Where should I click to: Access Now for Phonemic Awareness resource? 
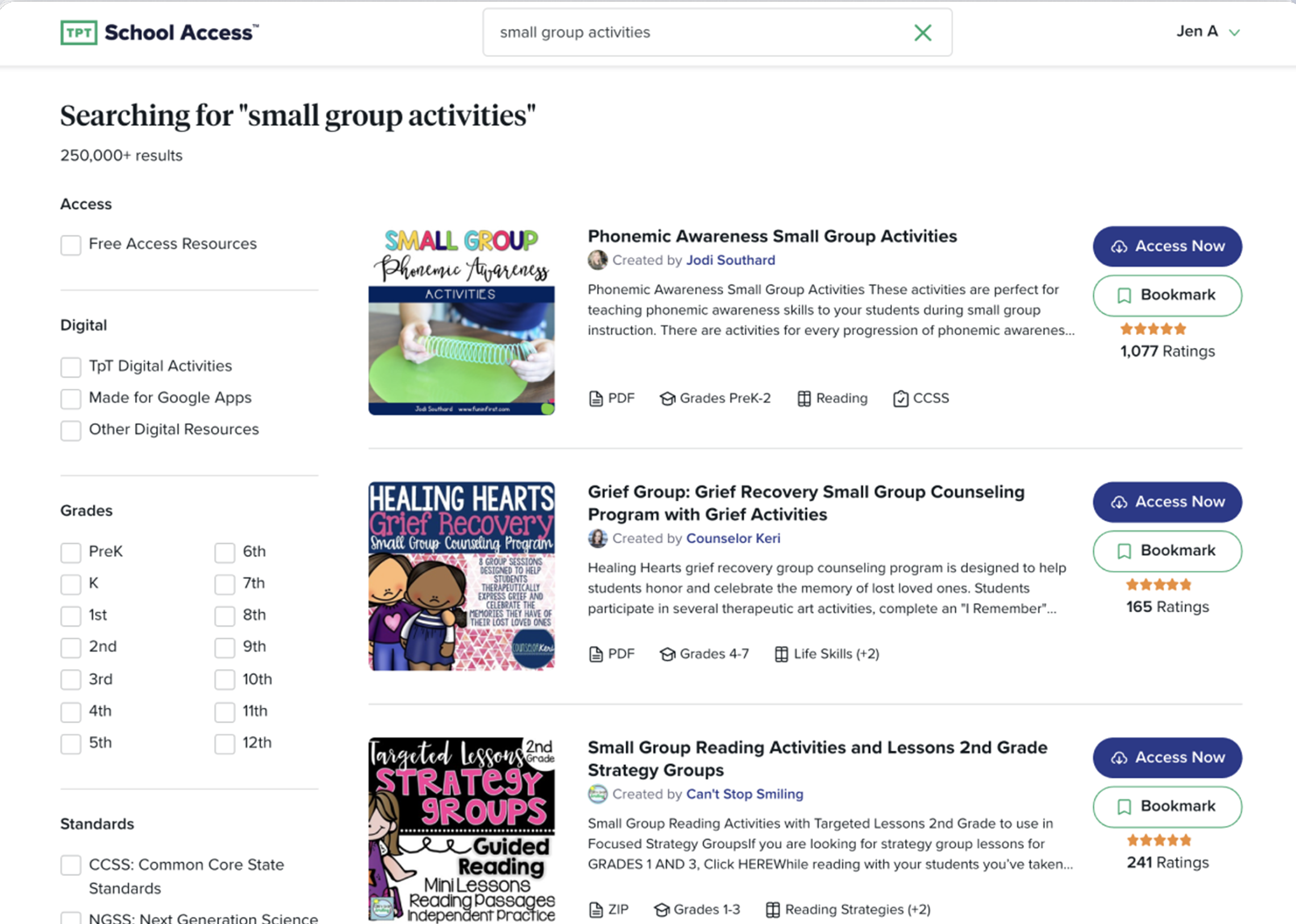[x=1167, y=246]
